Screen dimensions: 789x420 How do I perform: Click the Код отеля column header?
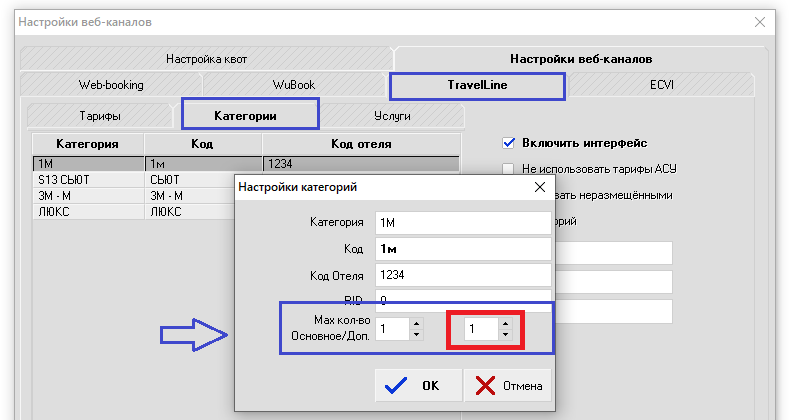[x=360, y=144]
